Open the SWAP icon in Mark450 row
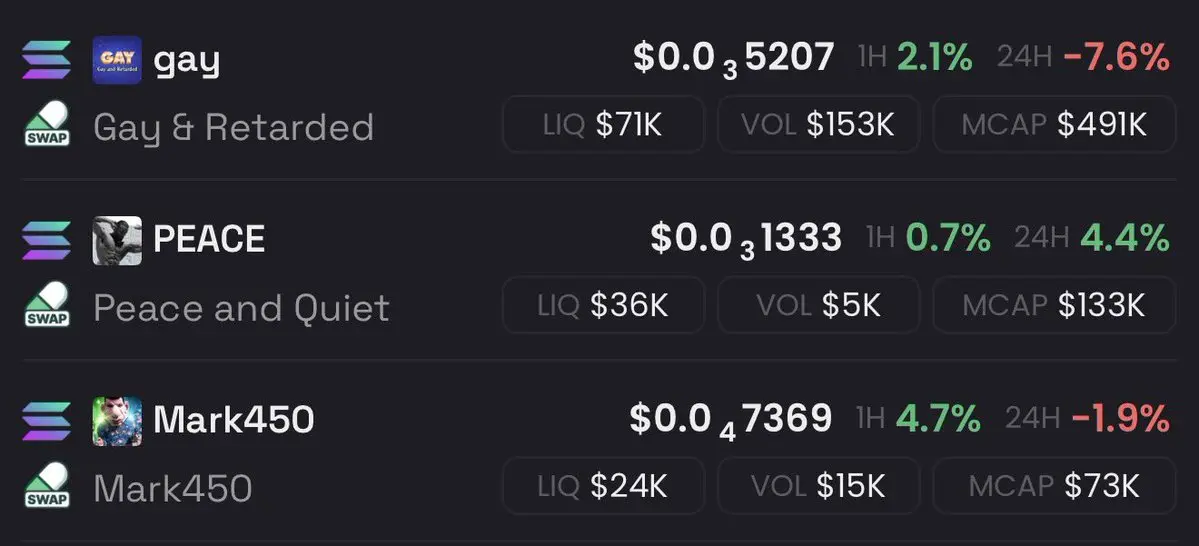1199x546 pixels. coord(46,486)
